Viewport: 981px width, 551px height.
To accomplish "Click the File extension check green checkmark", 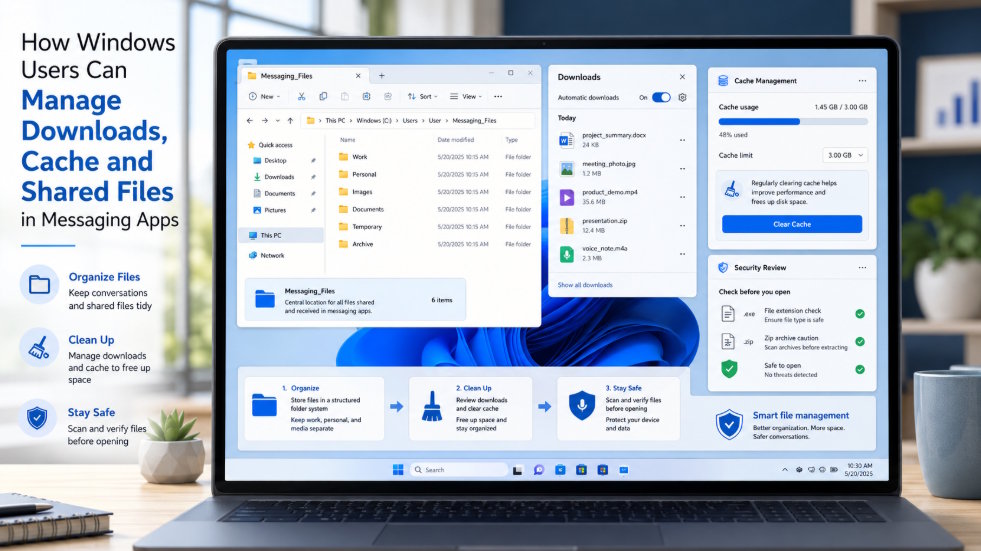I will 860,314.
